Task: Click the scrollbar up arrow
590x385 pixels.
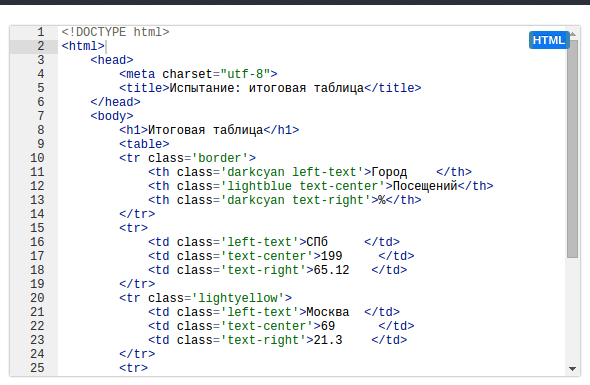Action: (x=573, y=34)
